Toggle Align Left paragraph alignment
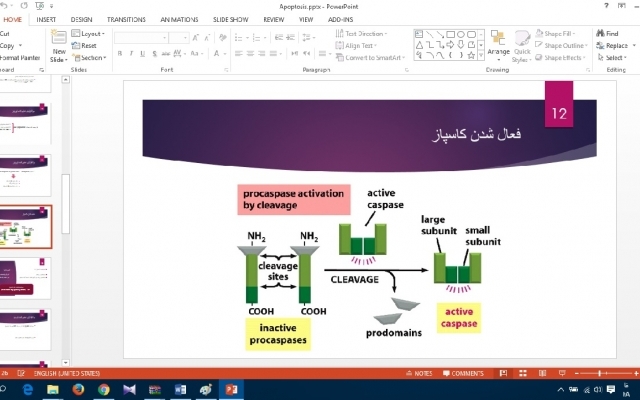Viewport: 640px width, 400px height. [x=239, y=53]
